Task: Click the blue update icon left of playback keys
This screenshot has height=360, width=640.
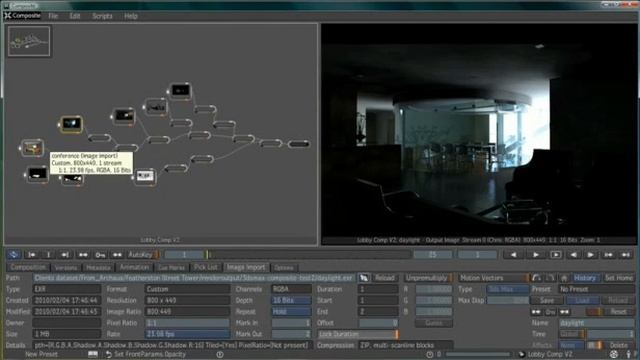Action: [x=13, y=255]
